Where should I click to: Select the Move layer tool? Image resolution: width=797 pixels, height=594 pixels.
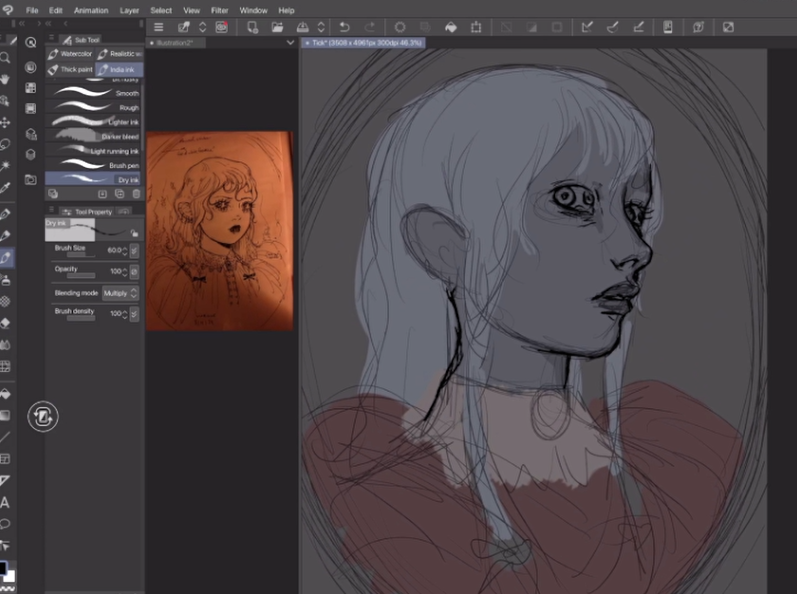point(5,122)
